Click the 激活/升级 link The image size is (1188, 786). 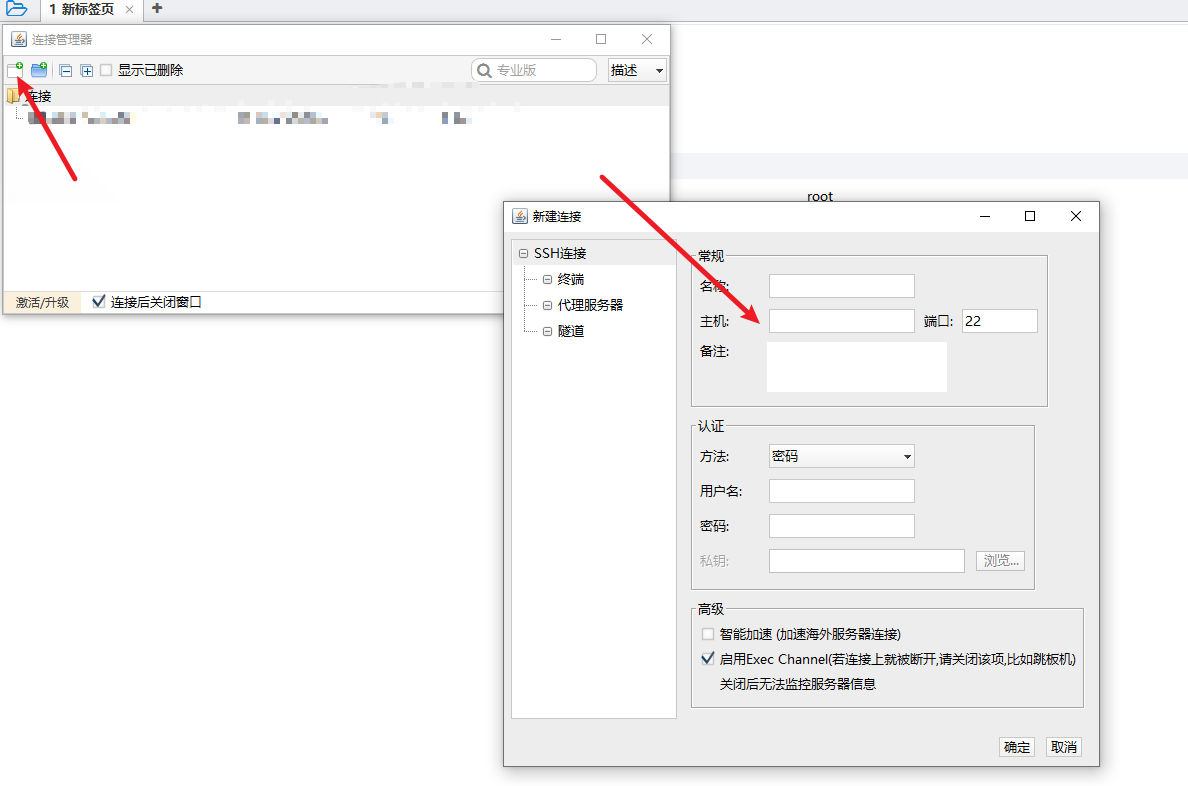pos(42,302)
